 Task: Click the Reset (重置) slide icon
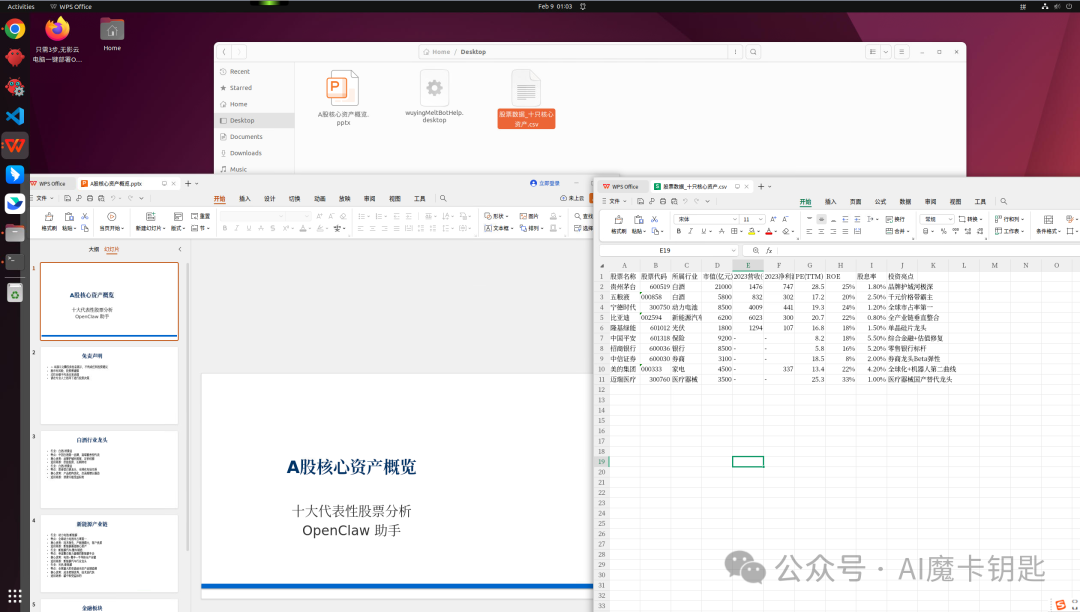pos(200,216)
